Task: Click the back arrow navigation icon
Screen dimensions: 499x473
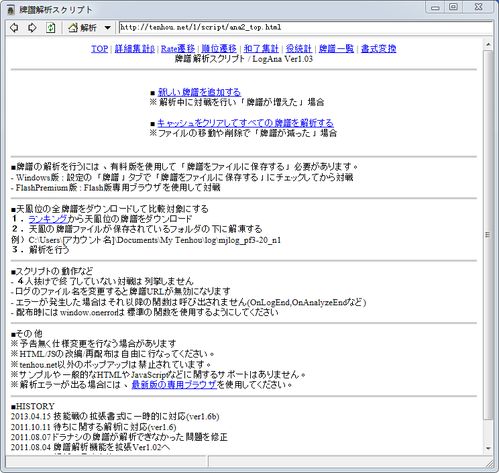Action: (x=14, y=28)
